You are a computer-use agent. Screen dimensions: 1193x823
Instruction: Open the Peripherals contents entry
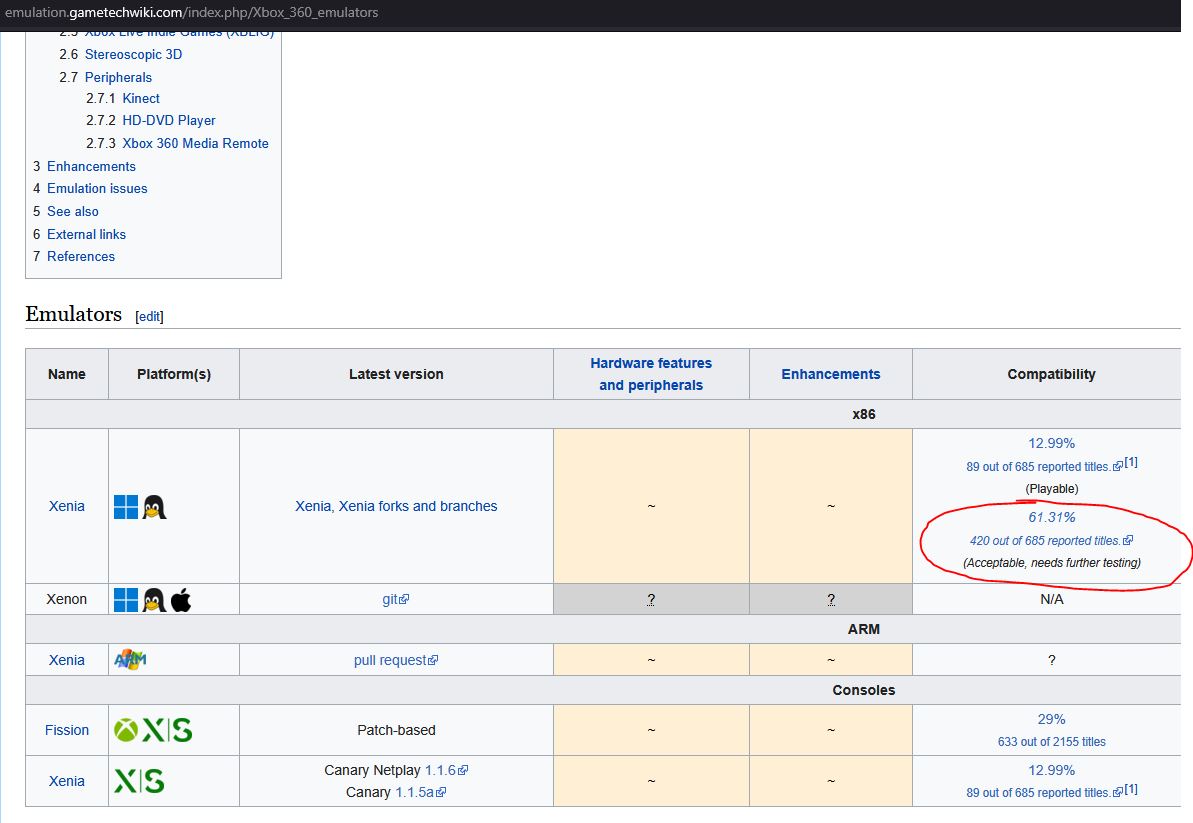[118, 78]
